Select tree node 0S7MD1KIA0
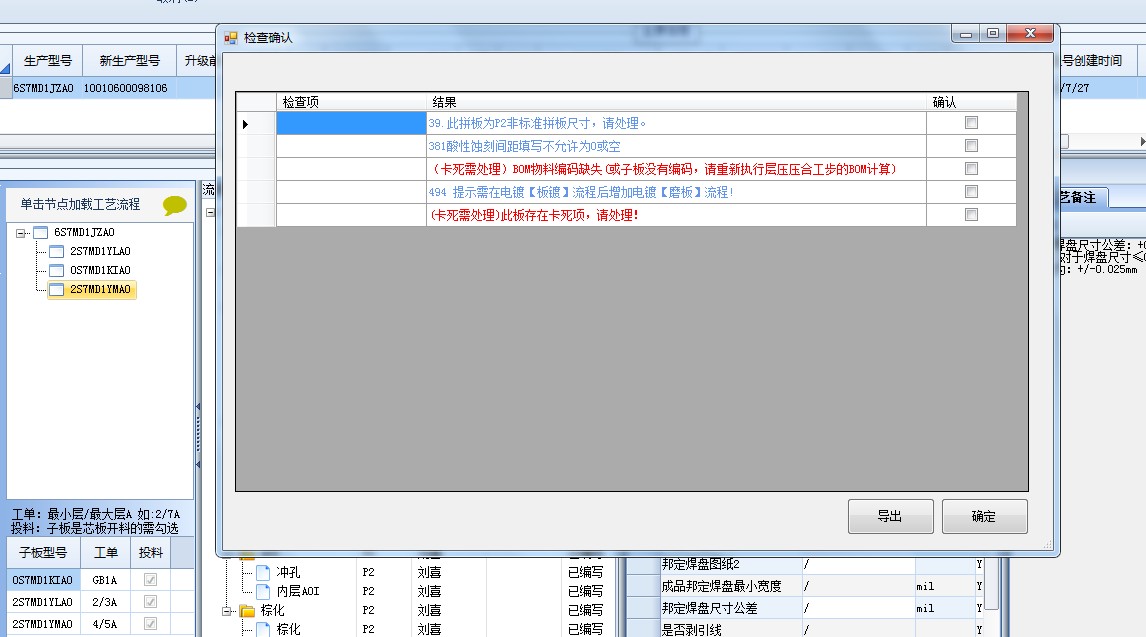The height and width of the screenshot is (637, 1146). pyautogui.click(x=100, y=270)
